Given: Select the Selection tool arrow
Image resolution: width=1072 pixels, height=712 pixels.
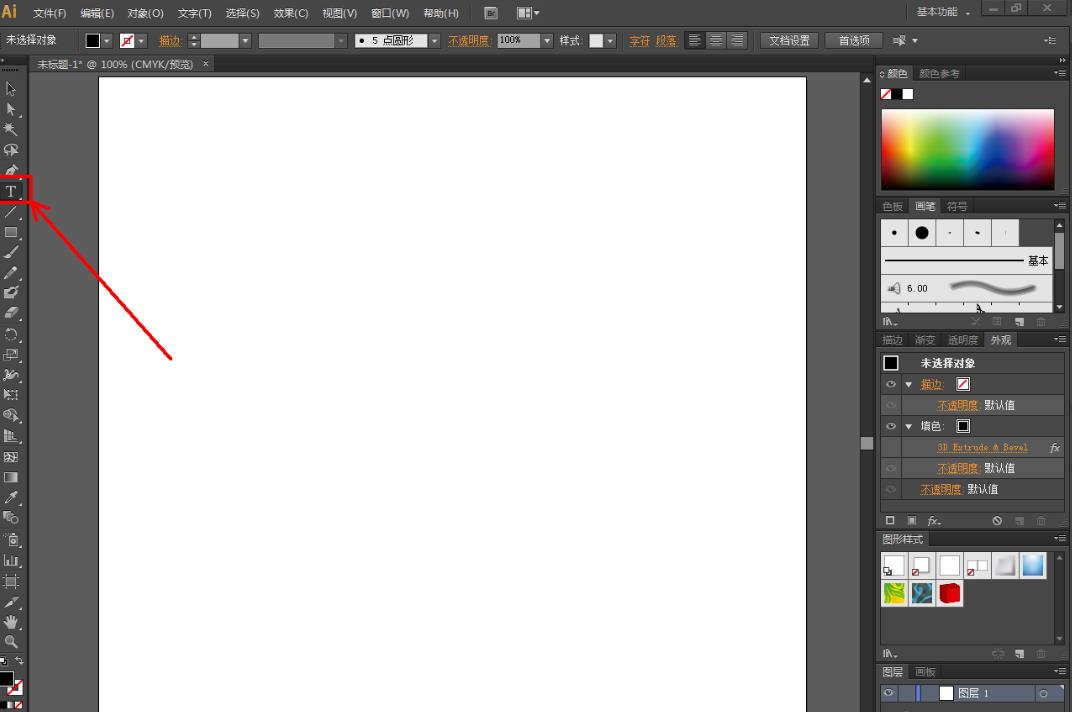Looking at the screenshot, I should click(10, 89).
